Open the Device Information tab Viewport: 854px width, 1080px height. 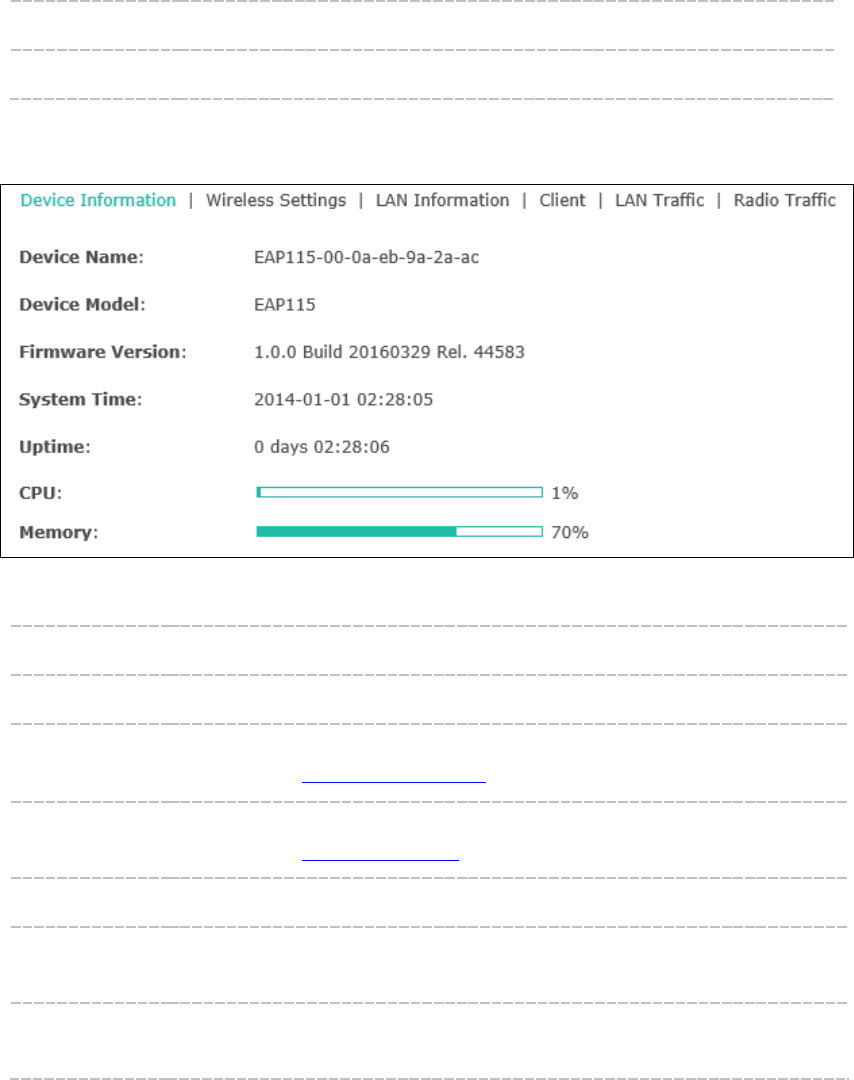tap(98, 200)
